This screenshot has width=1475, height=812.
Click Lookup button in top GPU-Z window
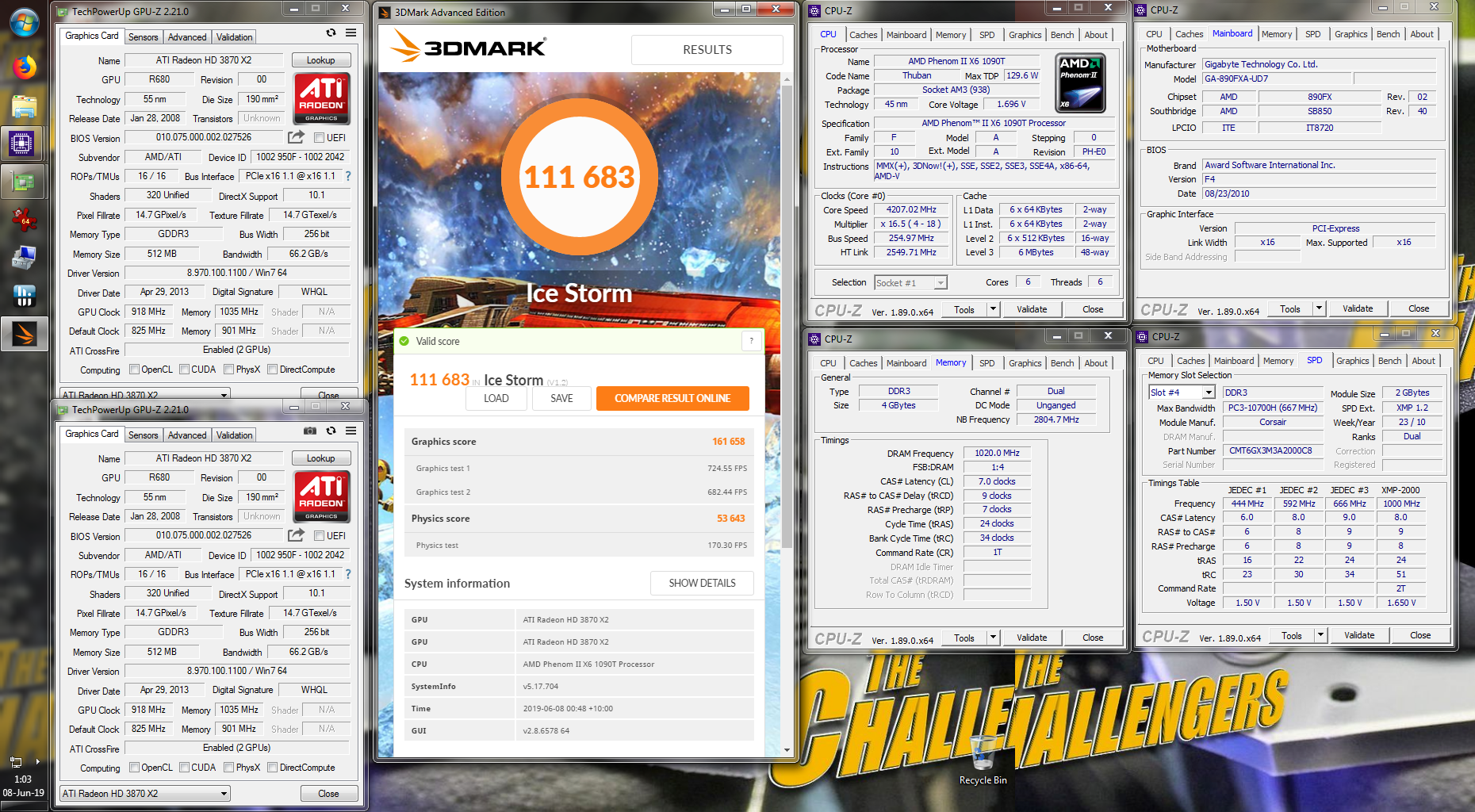pos(321,60)
